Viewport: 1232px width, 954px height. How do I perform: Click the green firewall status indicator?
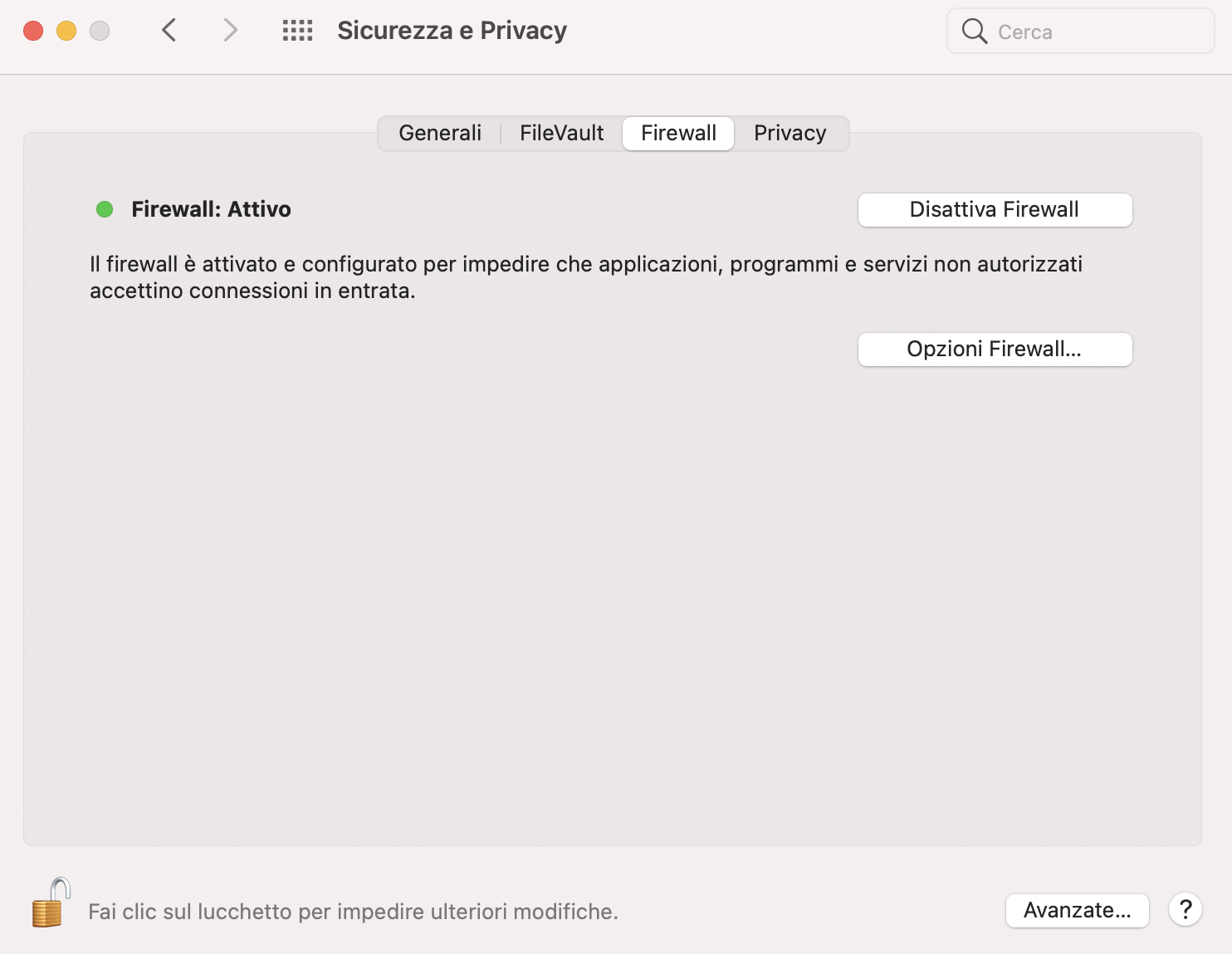click(105, 209)
